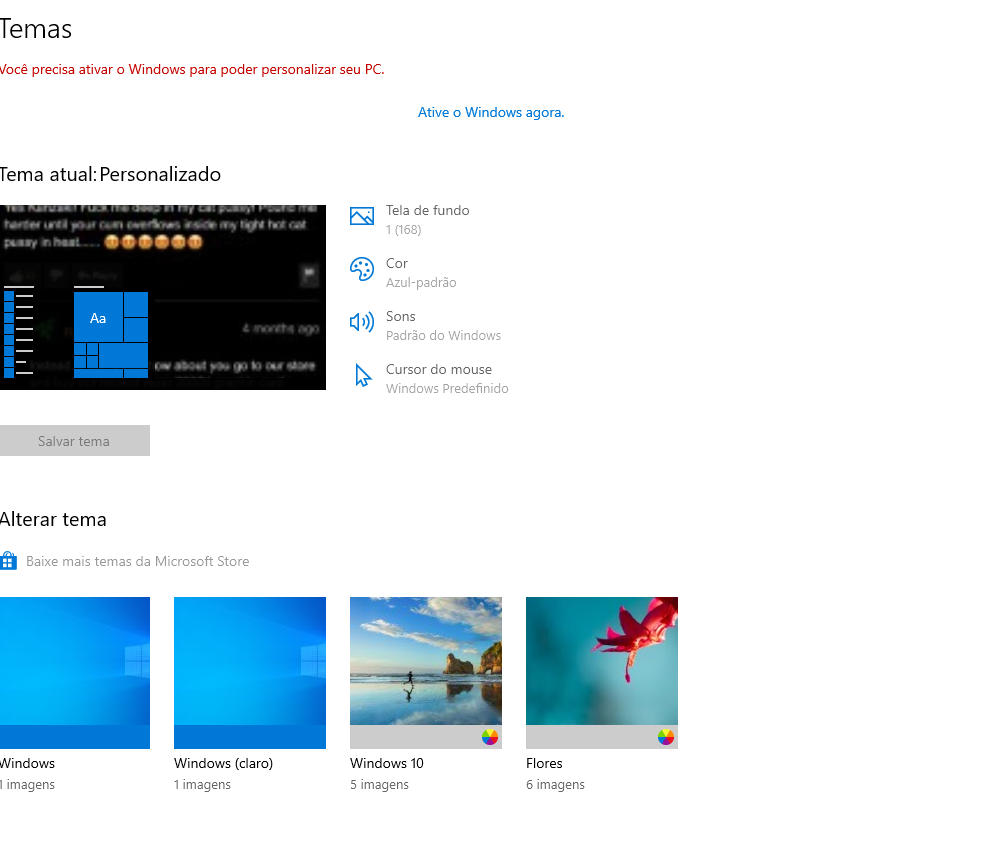Select the Flores theme thumbnail
The image size is (983, 848).
click(602, 673)
